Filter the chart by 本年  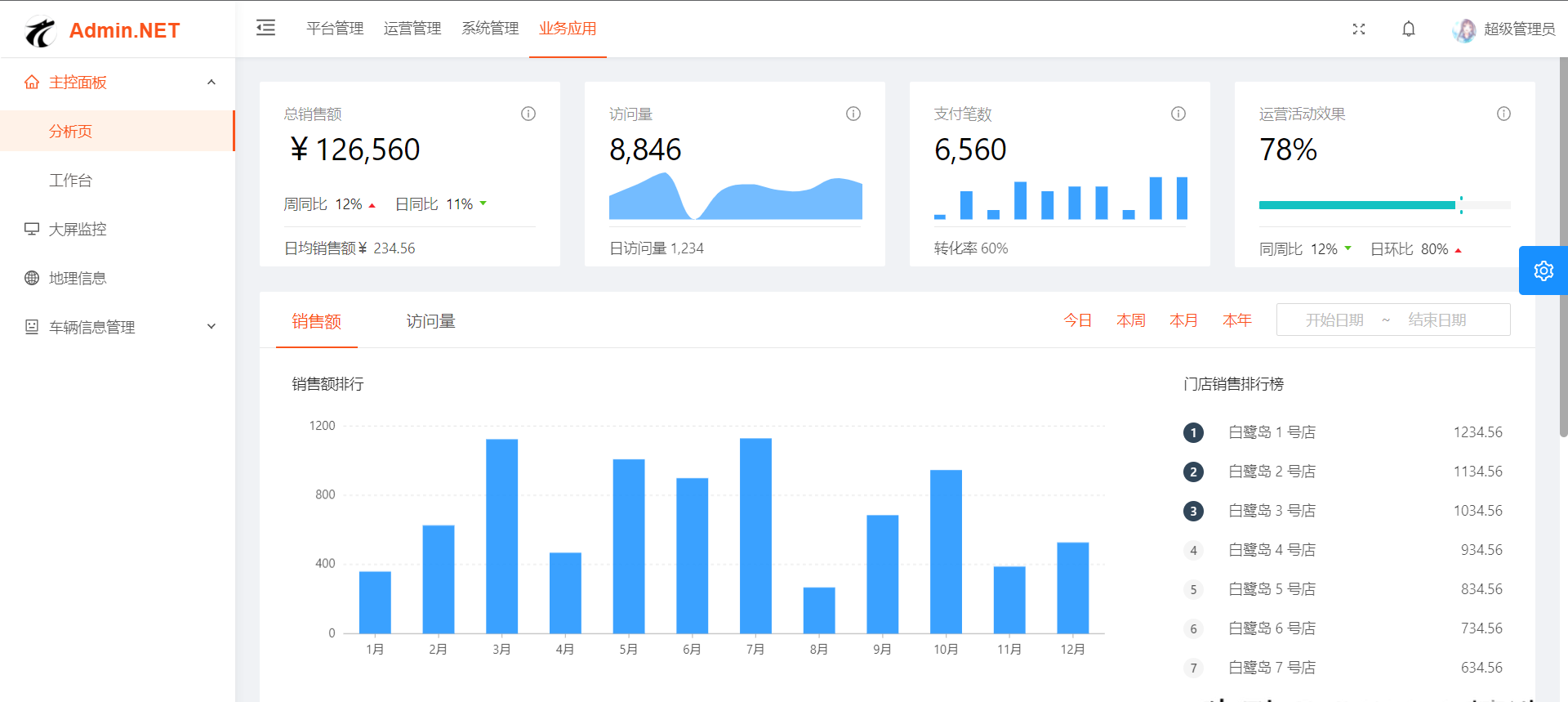(1236, 320)
